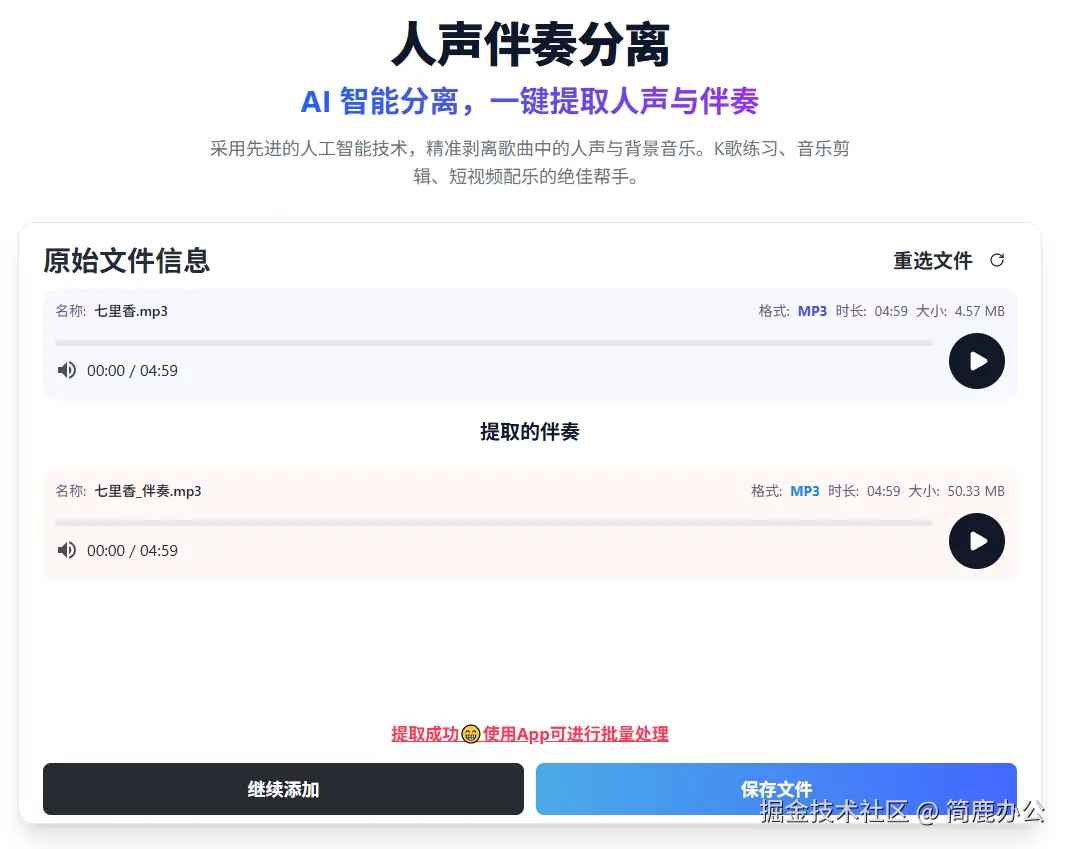The image size is (1069, 849).
Task: Click the reload icon beside 重选文件
Action: pos(997,260)
